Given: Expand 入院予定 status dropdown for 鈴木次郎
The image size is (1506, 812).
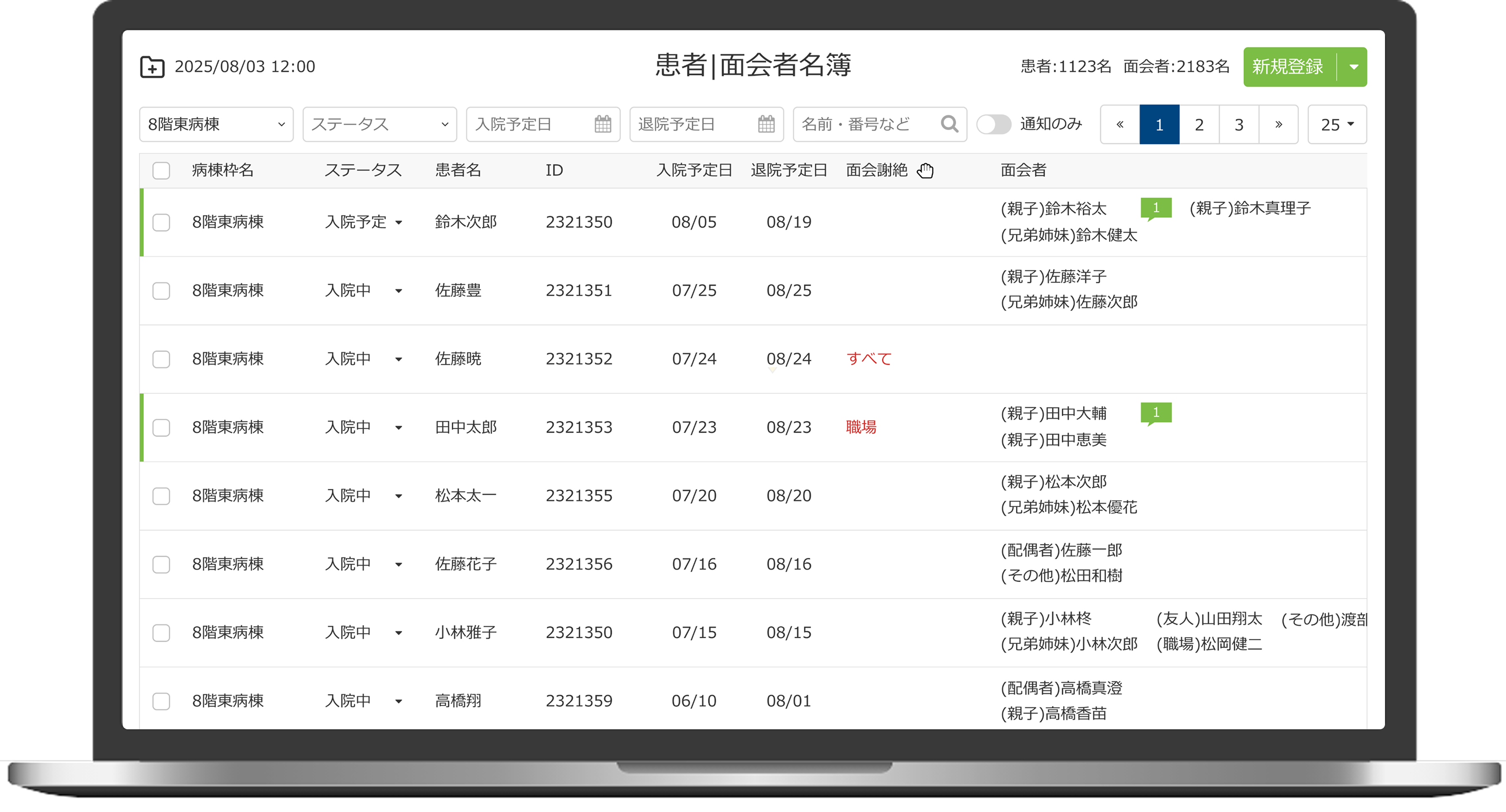Looking at the screenshot, I should pyautogui.click(x=399, y=223).
